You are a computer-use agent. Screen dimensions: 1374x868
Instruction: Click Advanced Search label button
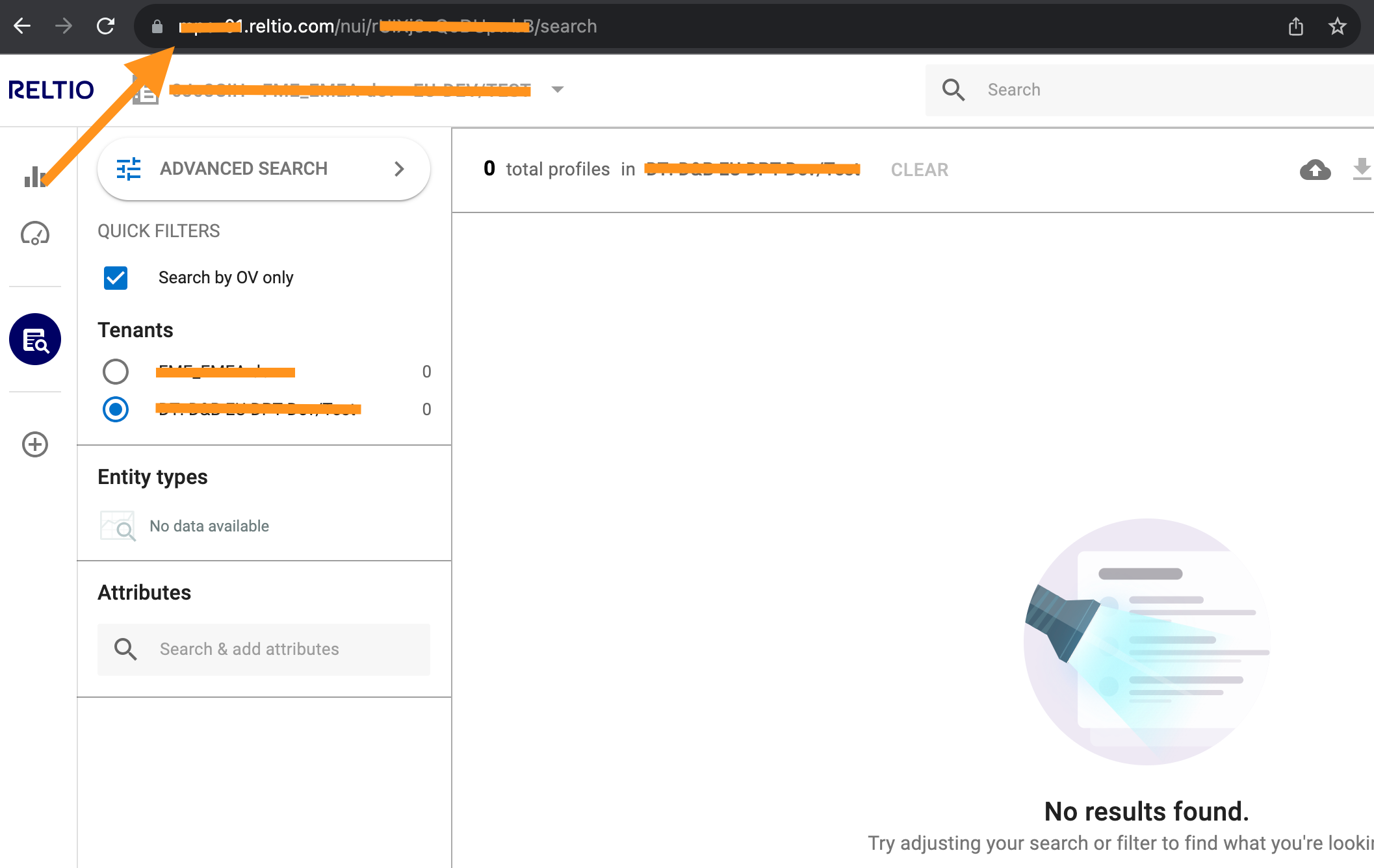pos(244,168)
